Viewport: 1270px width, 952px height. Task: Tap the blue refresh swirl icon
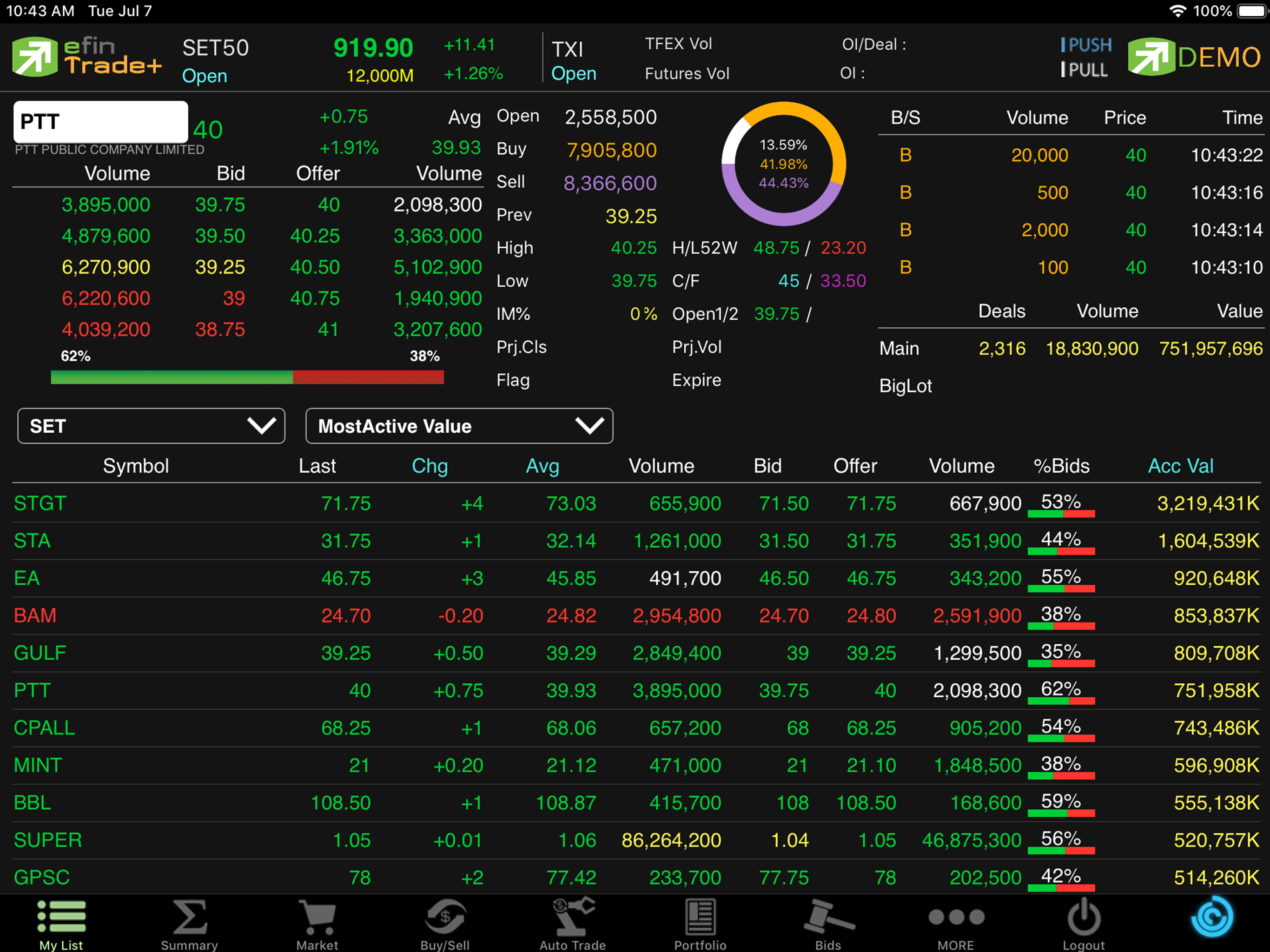tap(1212, 916)
